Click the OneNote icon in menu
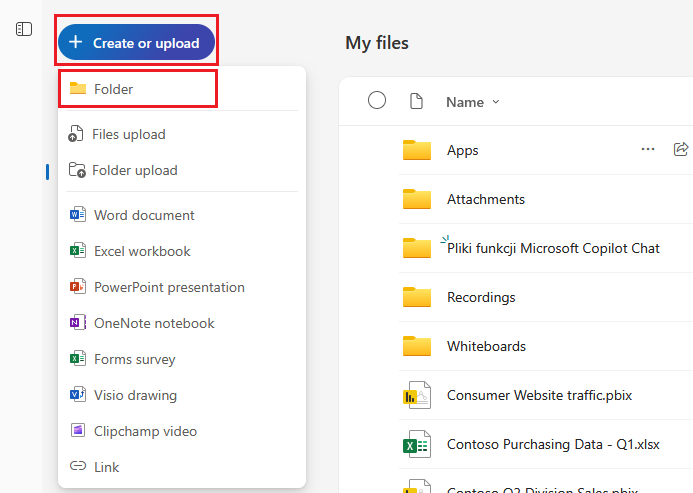The width and height of the screenshot is (693, 493). click(78, 323)
